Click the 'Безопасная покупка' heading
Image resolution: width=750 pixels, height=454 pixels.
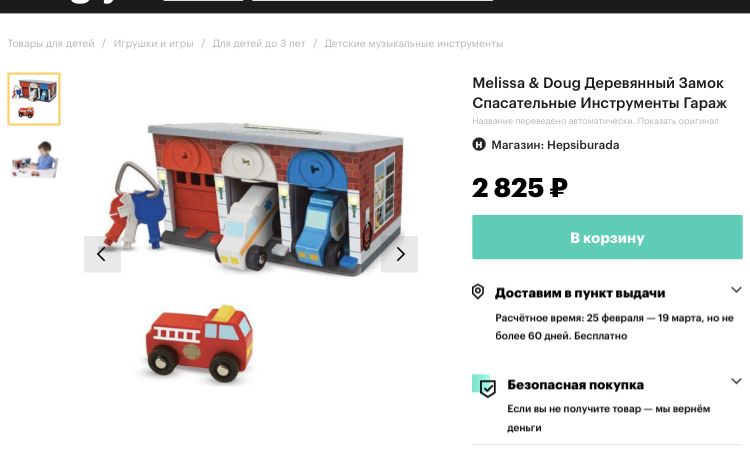(x=575, y=385)
